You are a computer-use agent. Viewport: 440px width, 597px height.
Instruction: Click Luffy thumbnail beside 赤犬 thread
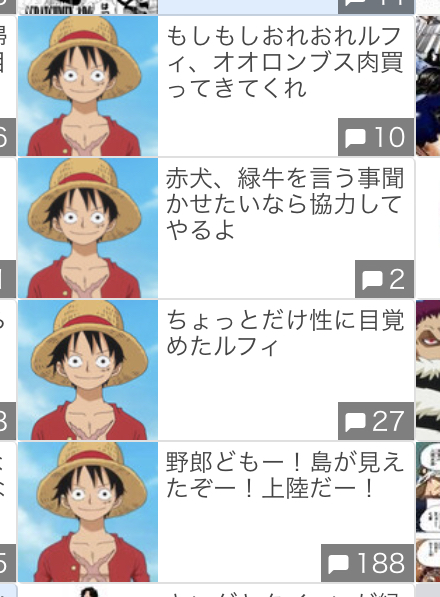click(88, 228)
